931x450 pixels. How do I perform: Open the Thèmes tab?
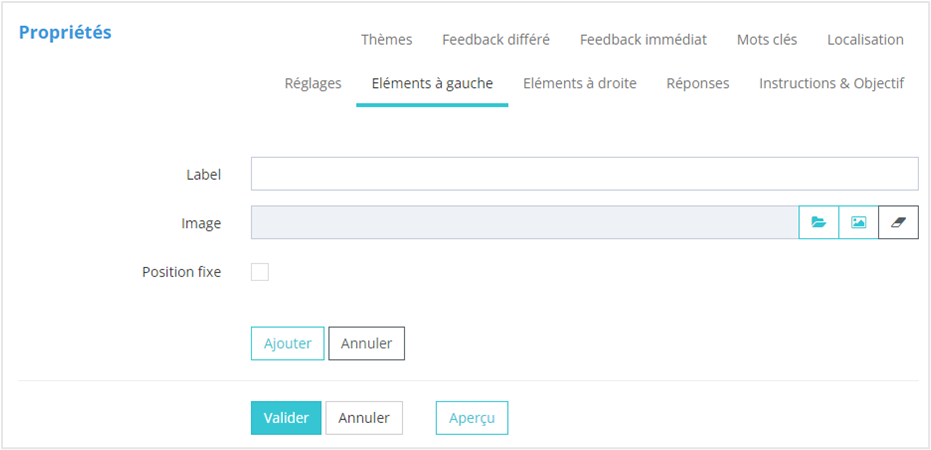386,40
